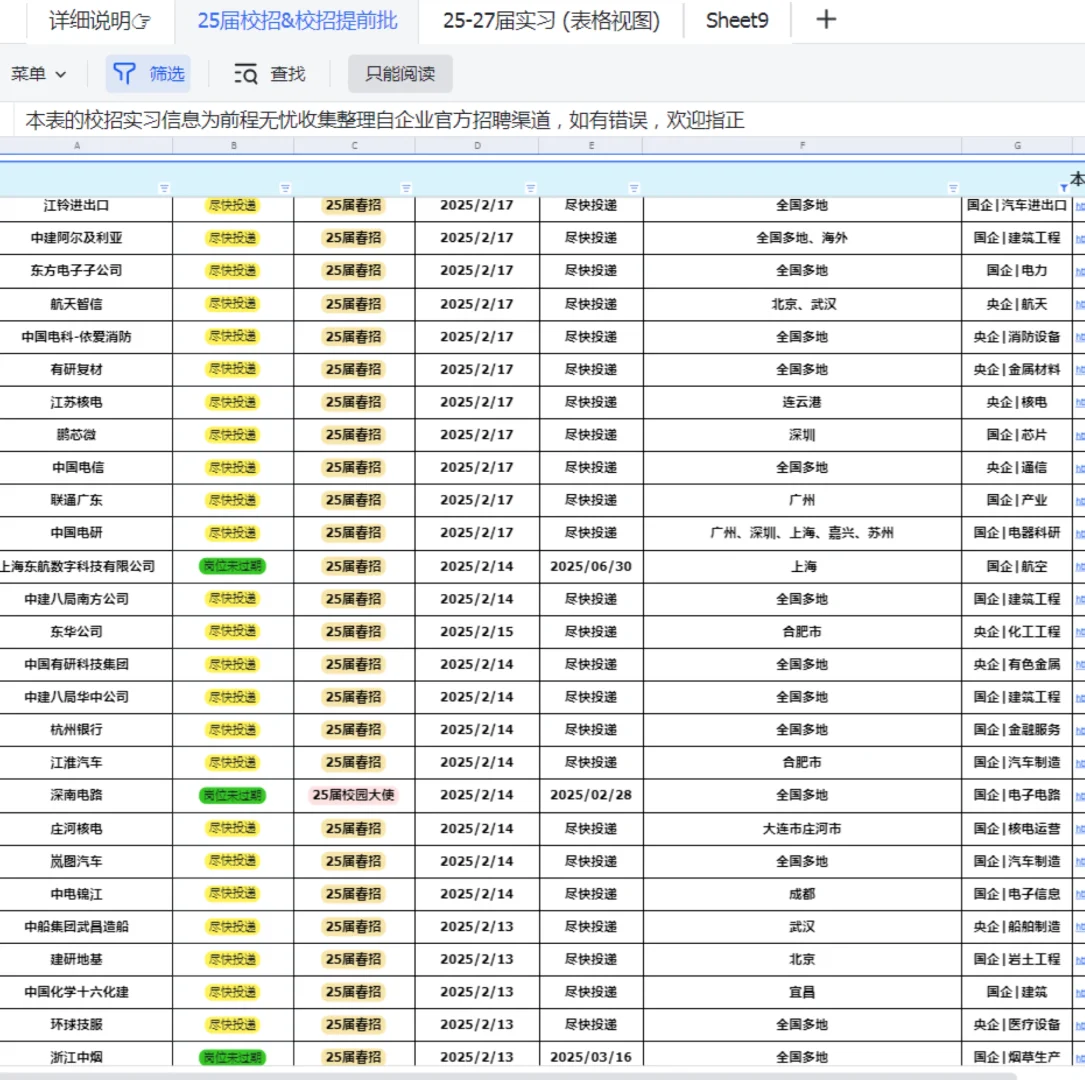Click the funnel icon in 筛选 button
Viewport: 1085px width, 1080px height.
(125, 73)
